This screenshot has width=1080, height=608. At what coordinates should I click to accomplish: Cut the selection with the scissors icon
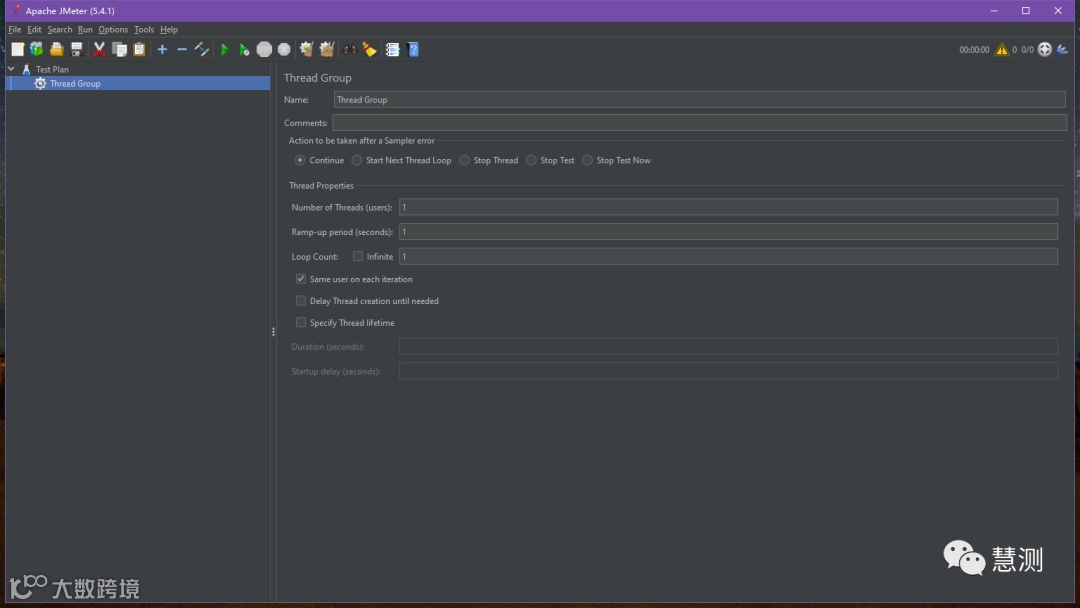99,50
